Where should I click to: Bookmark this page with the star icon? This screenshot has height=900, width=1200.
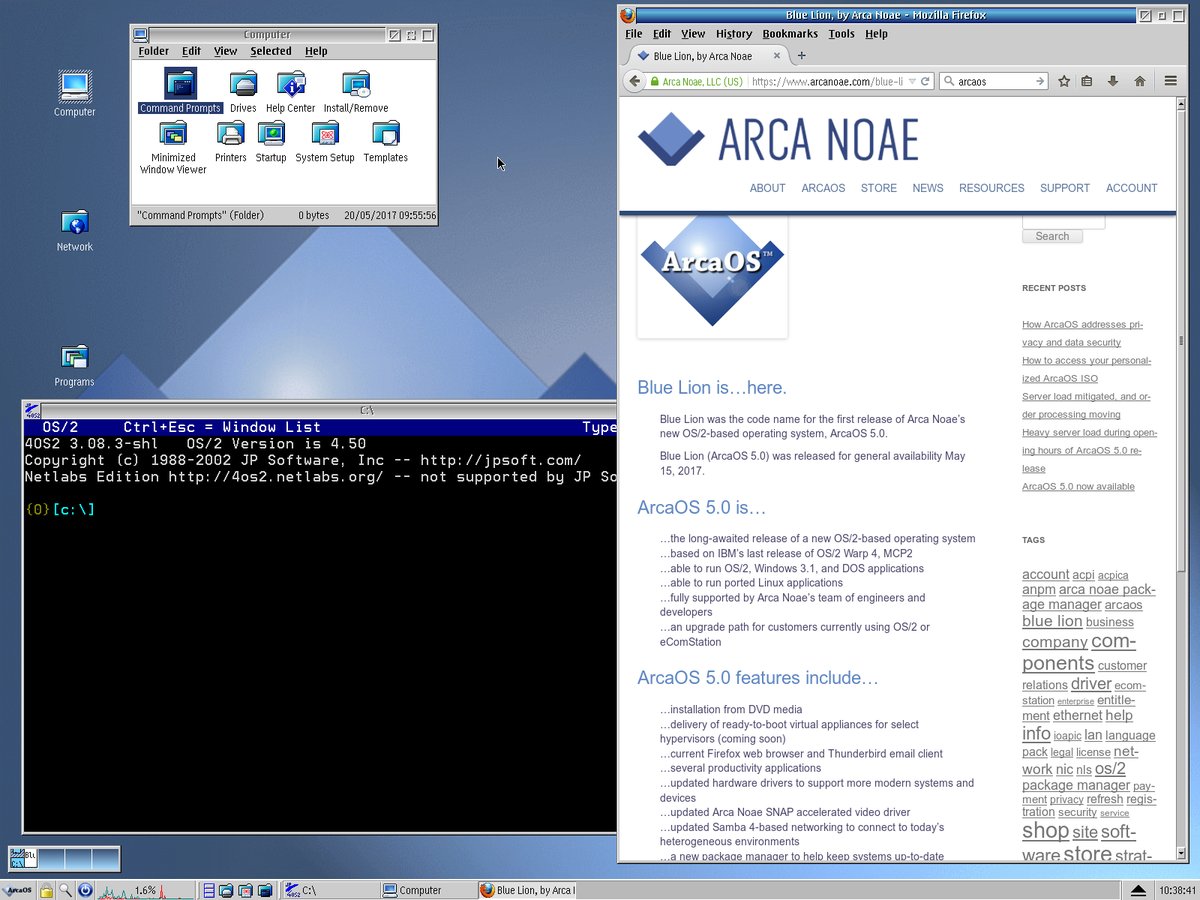click(1064, 81)
